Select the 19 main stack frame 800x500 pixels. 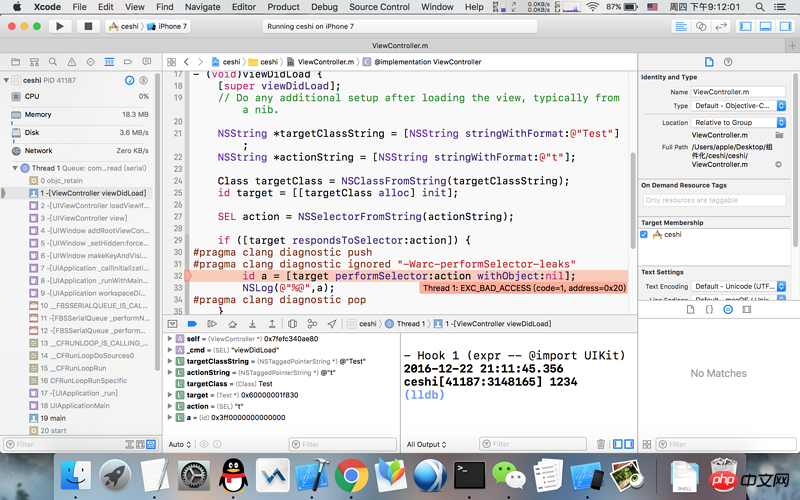[52, 418]
